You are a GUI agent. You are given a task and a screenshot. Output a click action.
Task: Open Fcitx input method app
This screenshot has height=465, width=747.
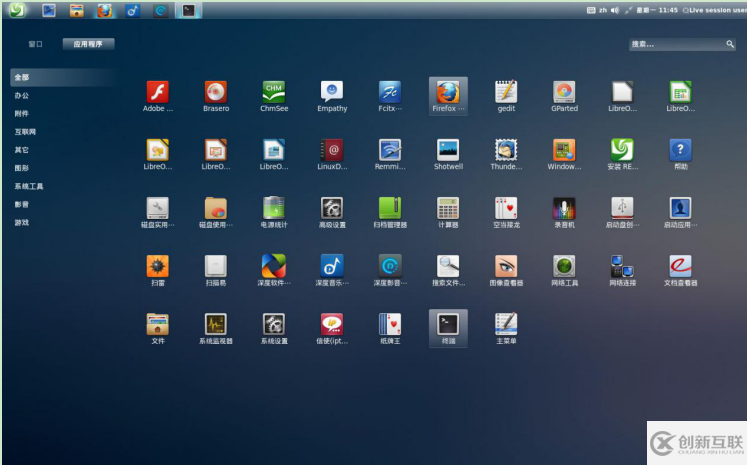(x=390, y=92)
